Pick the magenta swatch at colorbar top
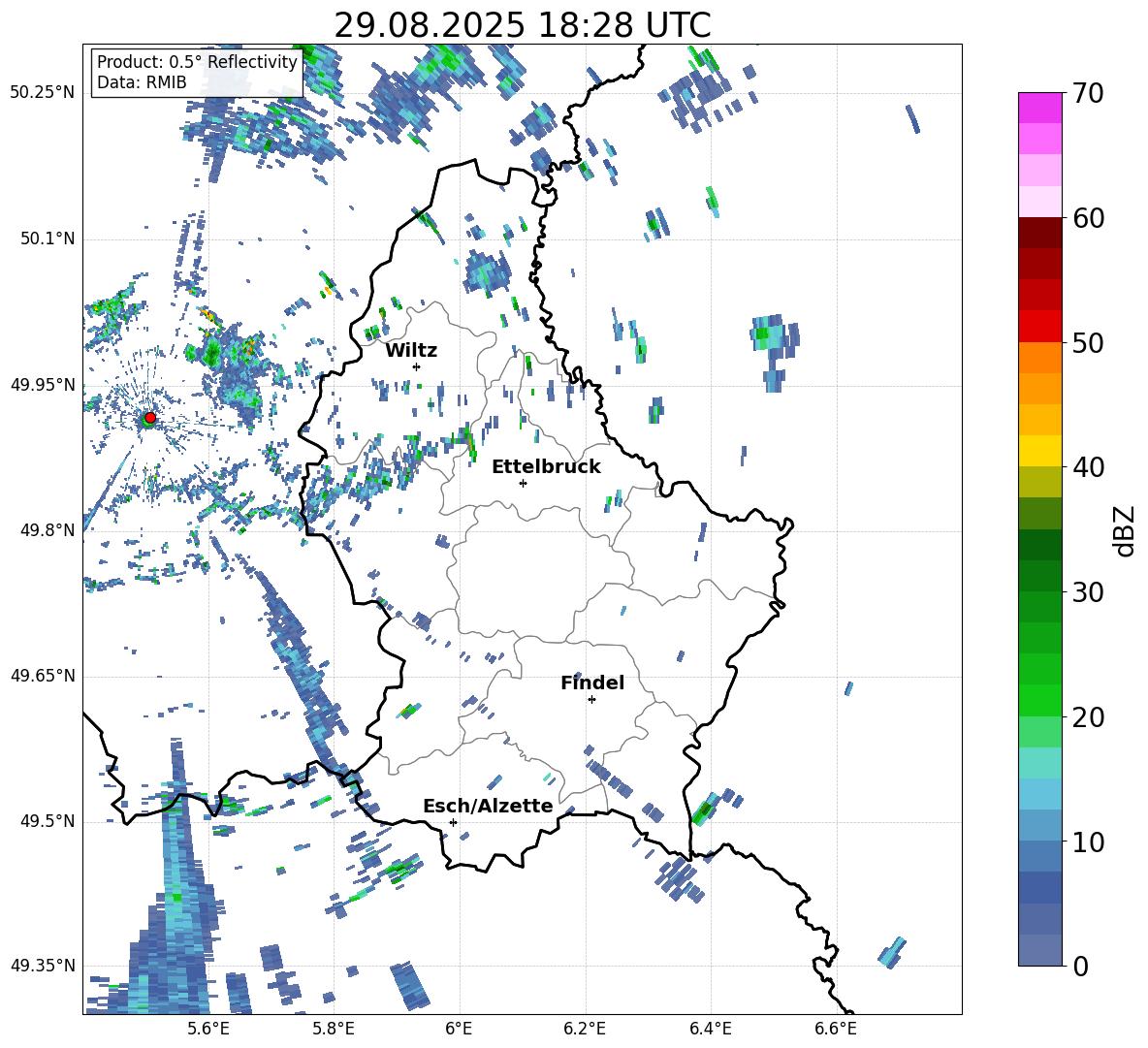1148x1048 pixels. click(x=1039, y=108)
